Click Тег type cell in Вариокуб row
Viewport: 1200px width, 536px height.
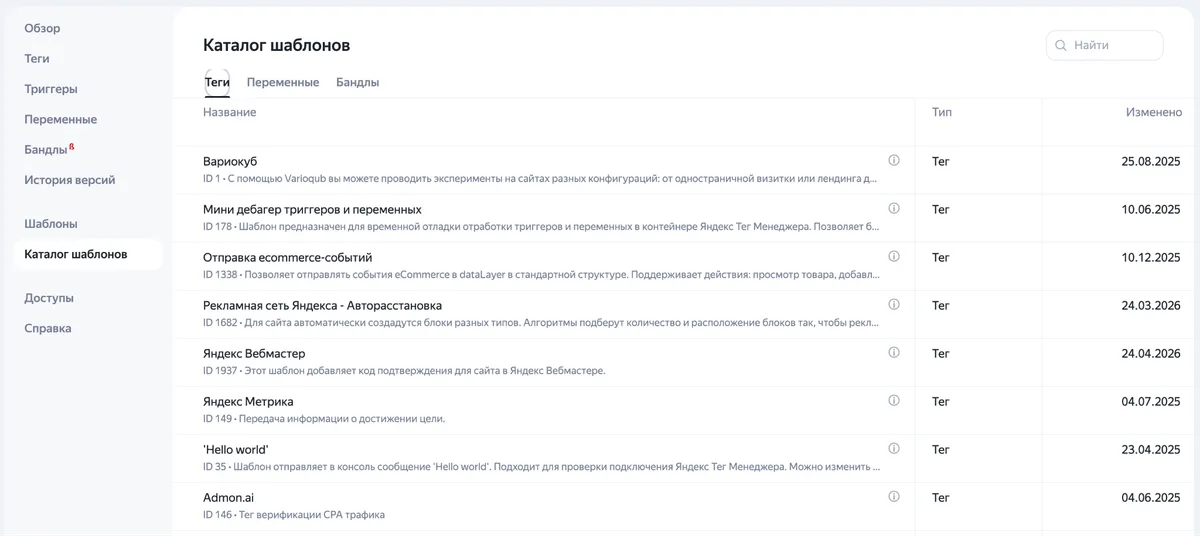click(x=941, y=161)
